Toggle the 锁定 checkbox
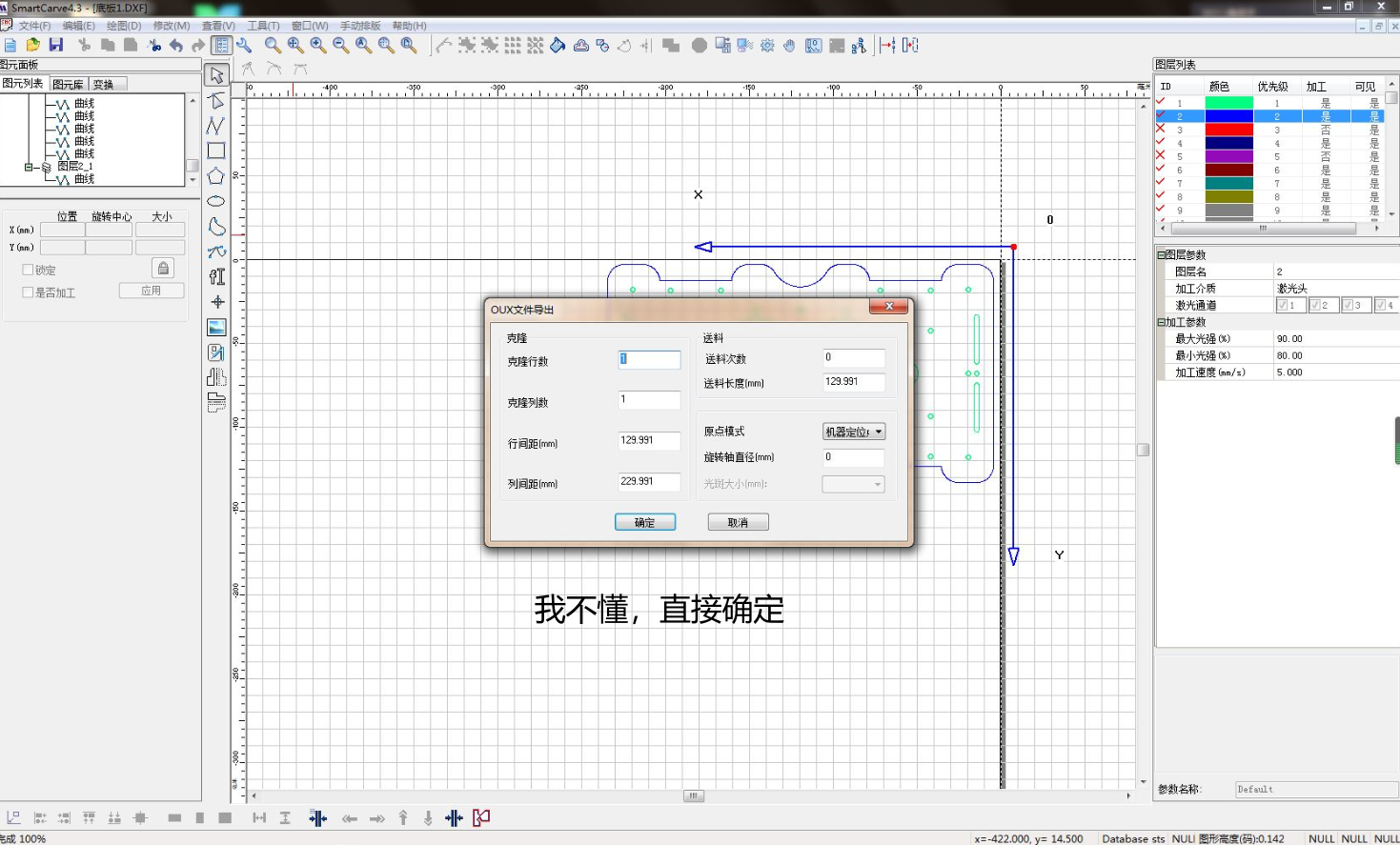The height and width of the screenshot is (845, 1400). (27, 269)
